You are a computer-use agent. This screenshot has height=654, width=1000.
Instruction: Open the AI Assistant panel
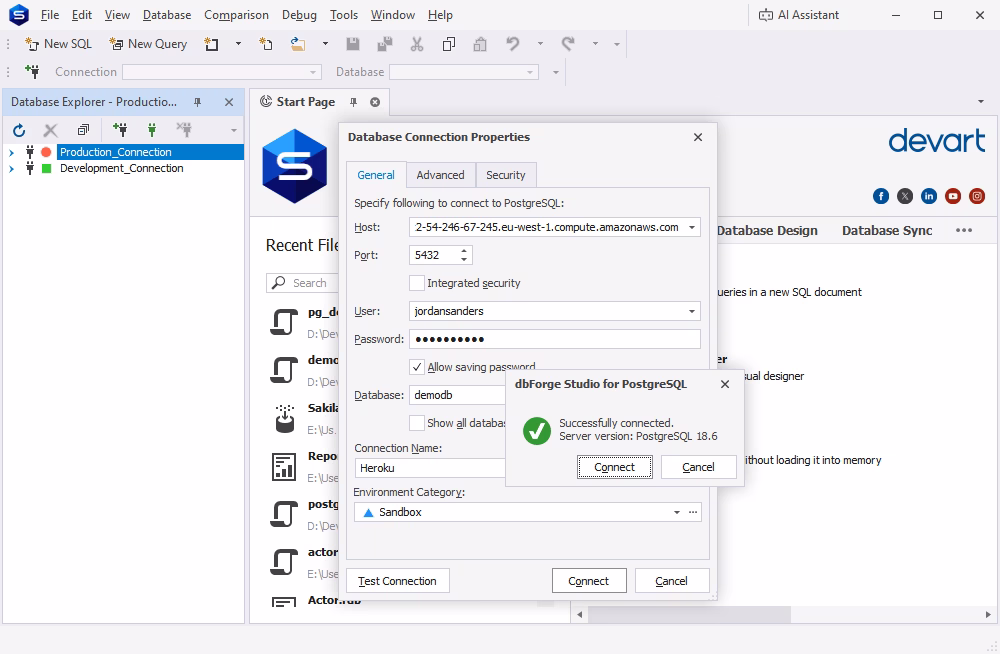(x=798, y=15)
